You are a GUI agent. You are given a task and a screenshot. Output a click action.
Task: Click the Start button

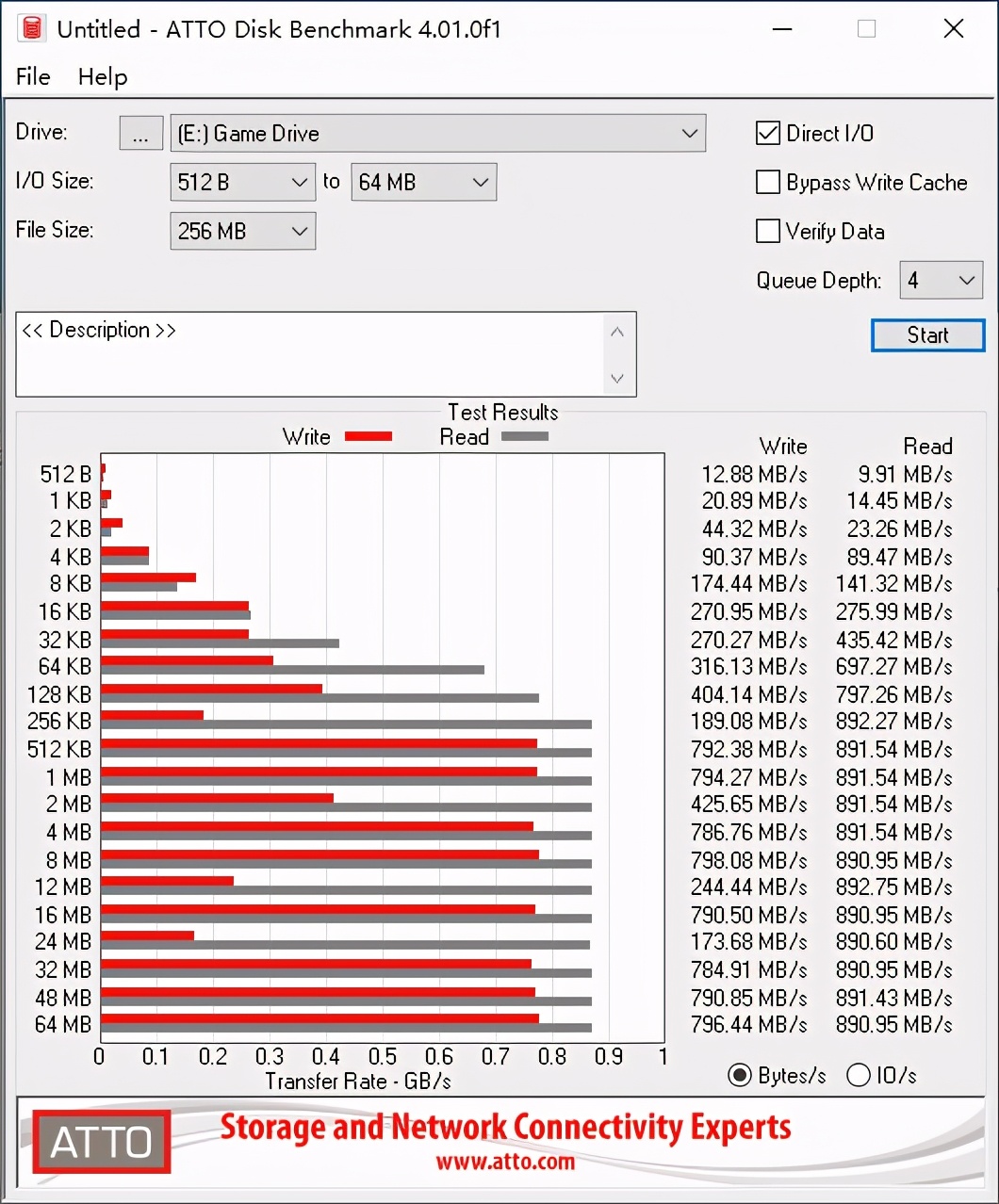[928, 335]
